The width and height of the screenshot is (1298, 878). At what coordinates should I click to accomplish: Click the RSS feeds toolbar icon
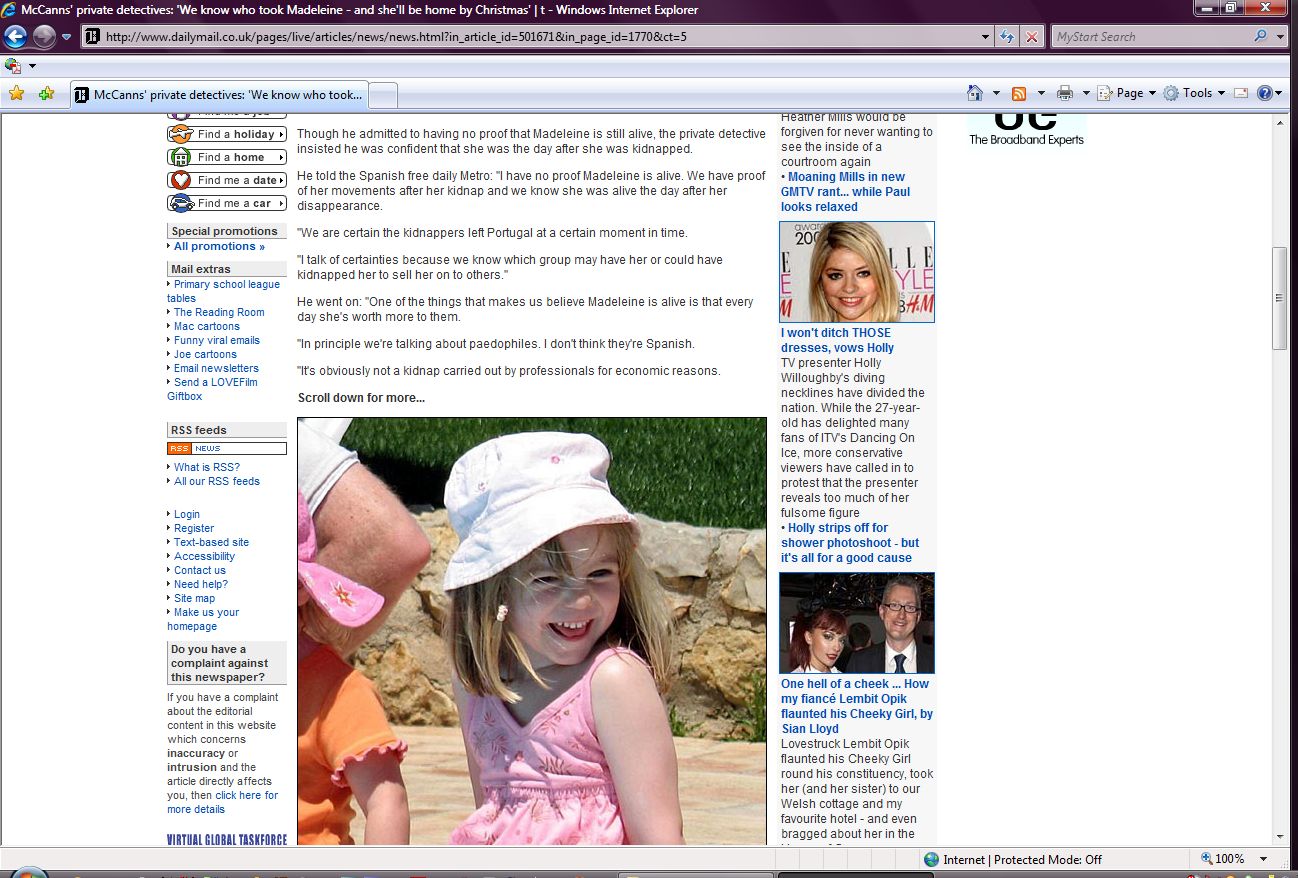click(1019, 93)
